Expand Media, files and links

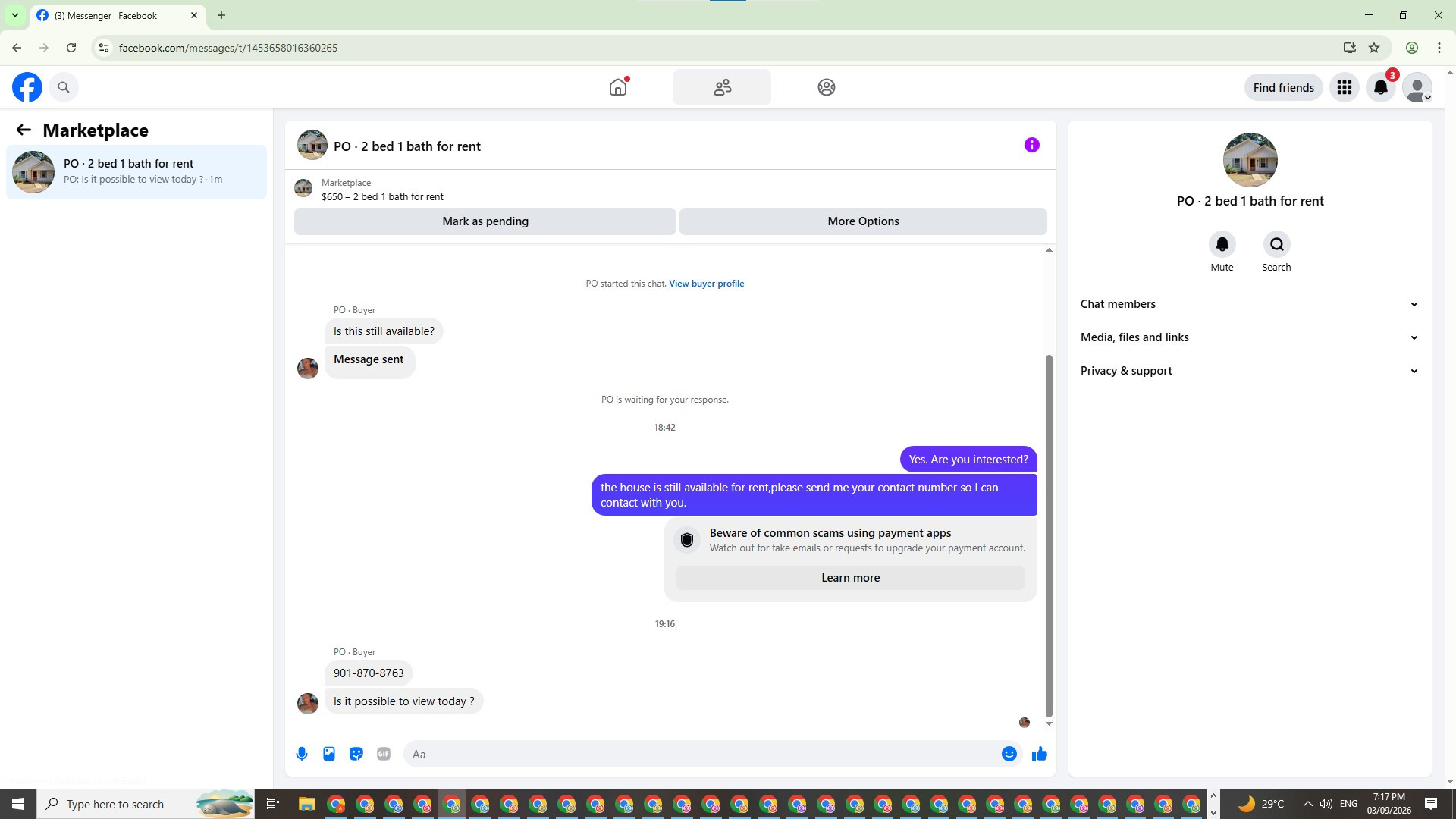1250,337
